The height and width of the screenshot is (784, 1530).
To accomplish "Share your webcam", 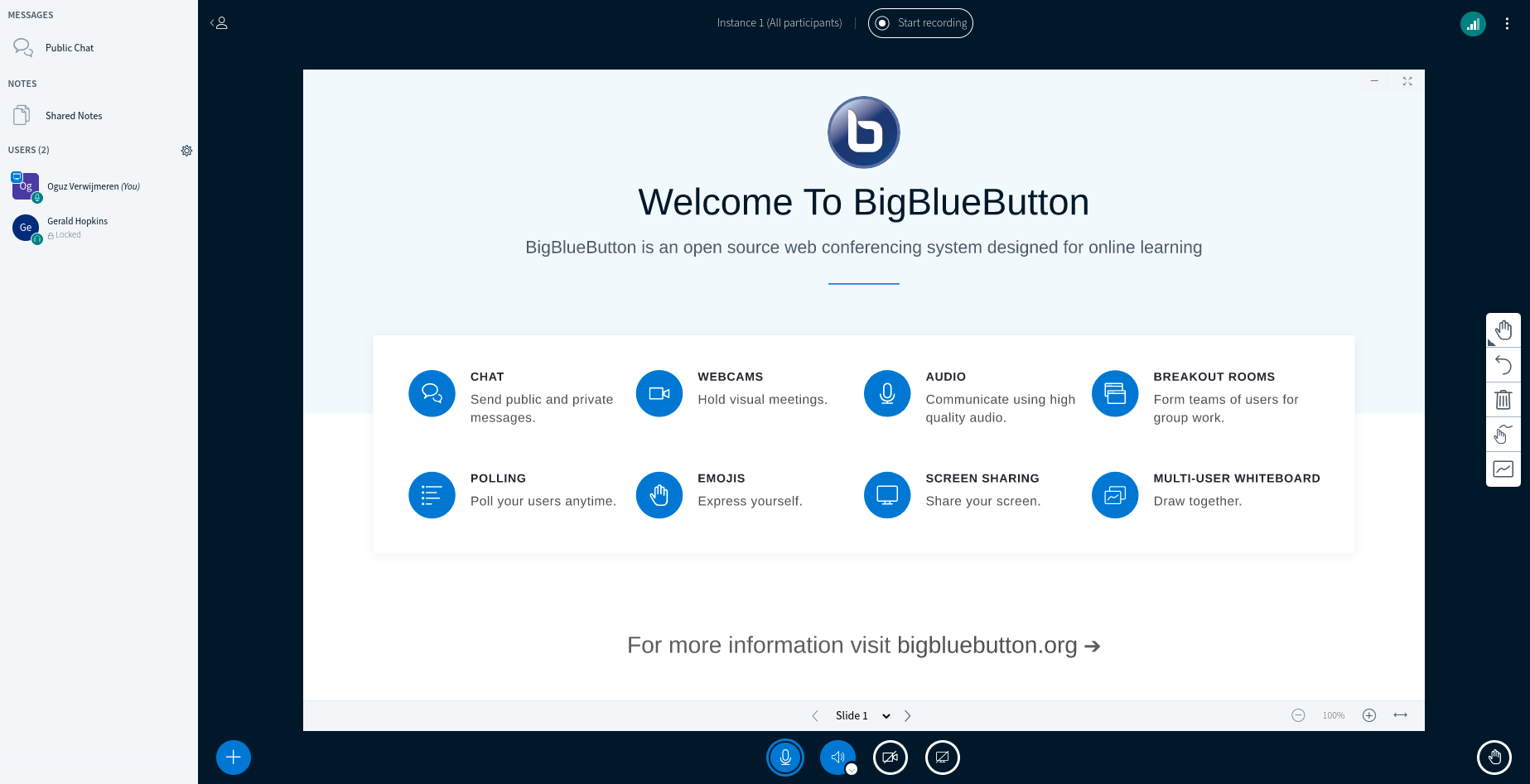I will tap(890, 758).
